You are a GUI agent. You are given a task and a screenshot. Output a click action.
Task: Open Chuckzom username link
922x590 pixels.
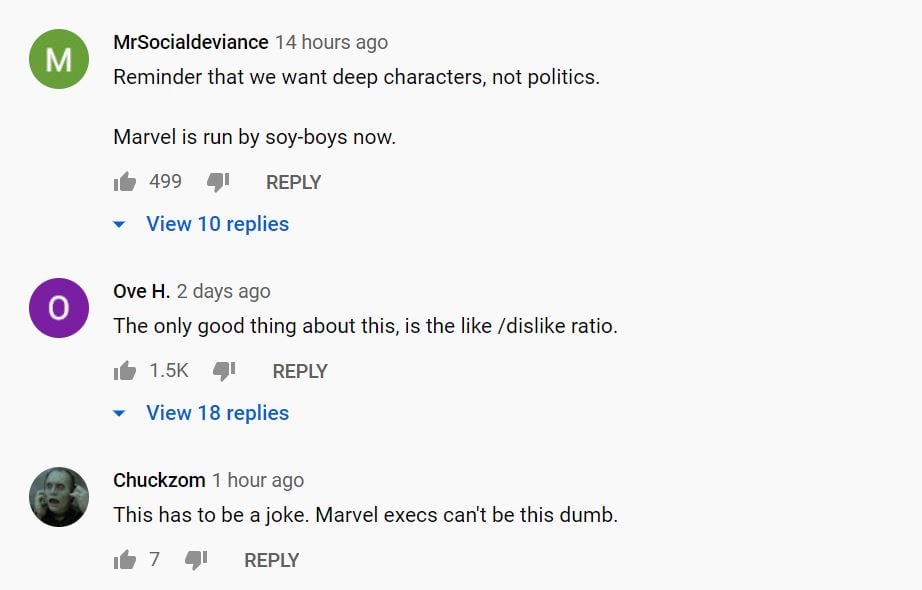[159, 480]
